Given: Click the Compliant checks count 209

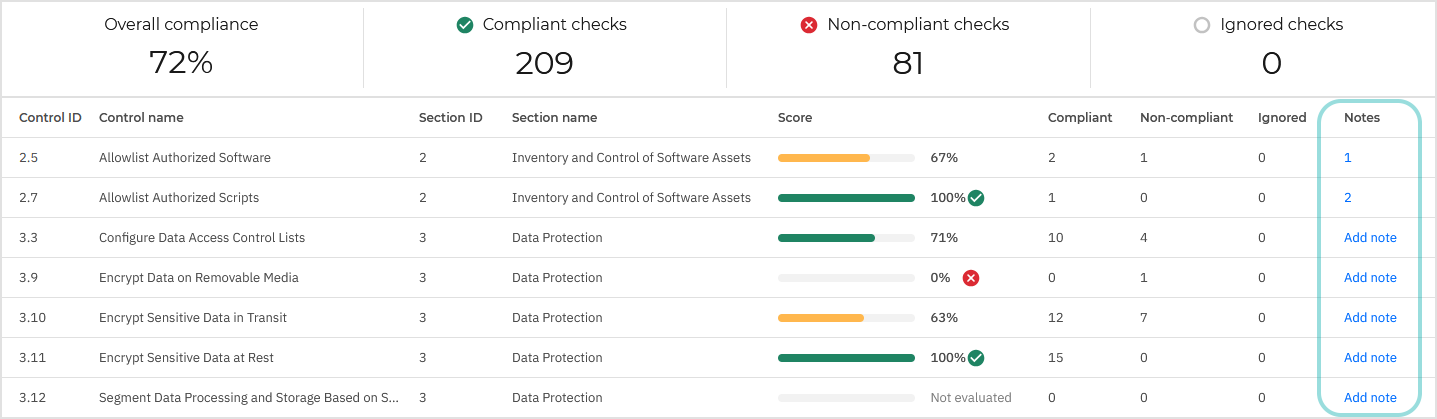Looking at the screenshot, I should pos(544,64).
